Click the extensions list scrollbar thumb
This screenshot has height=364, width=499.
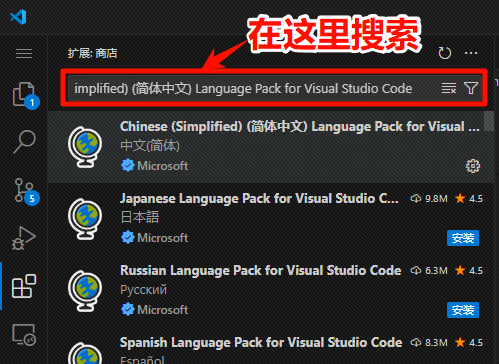tap(489, 121)
